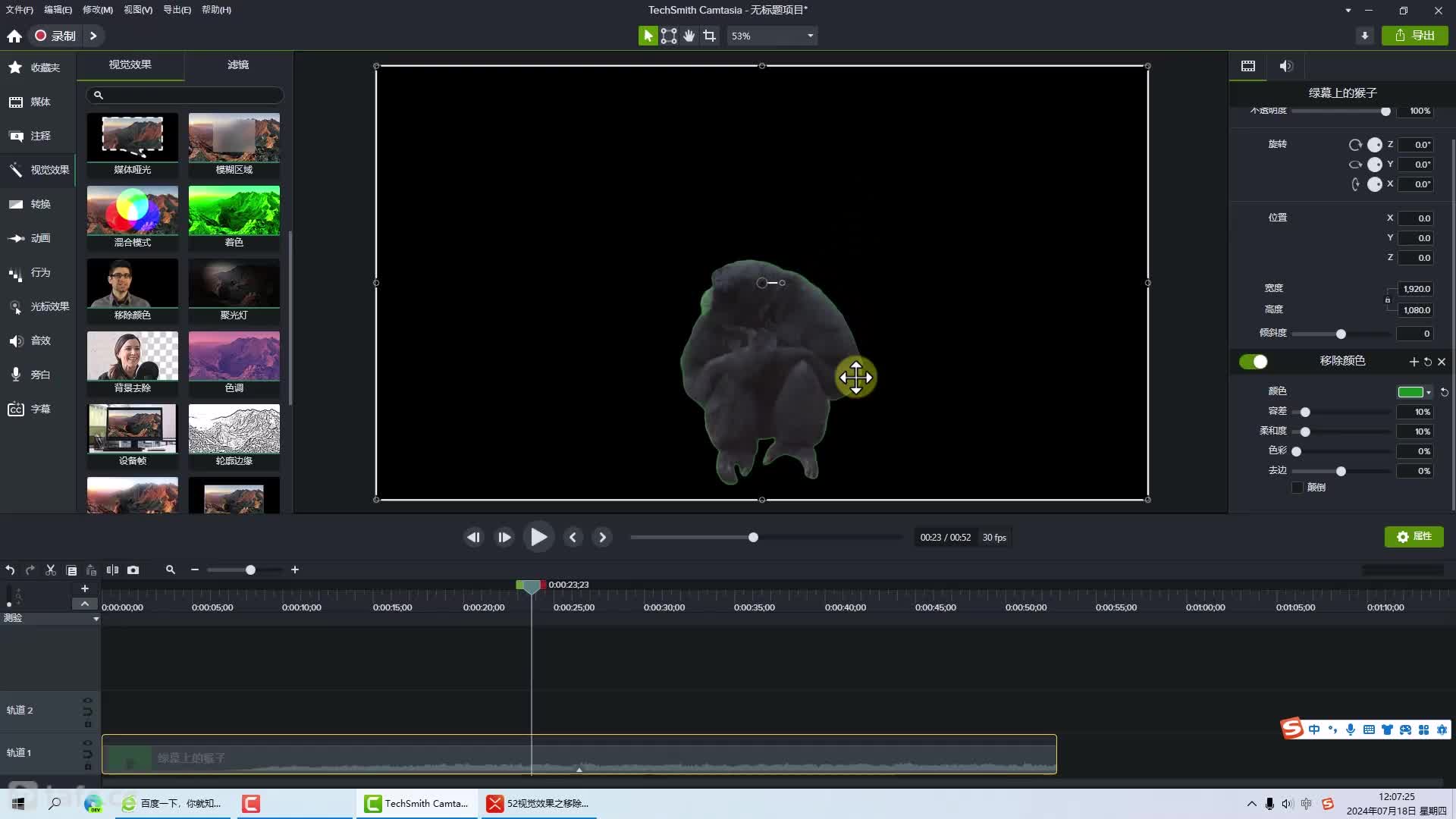Start recording with Record (录制) button
The width and height of the screenshot is (1456, 819).
[56, 36]
